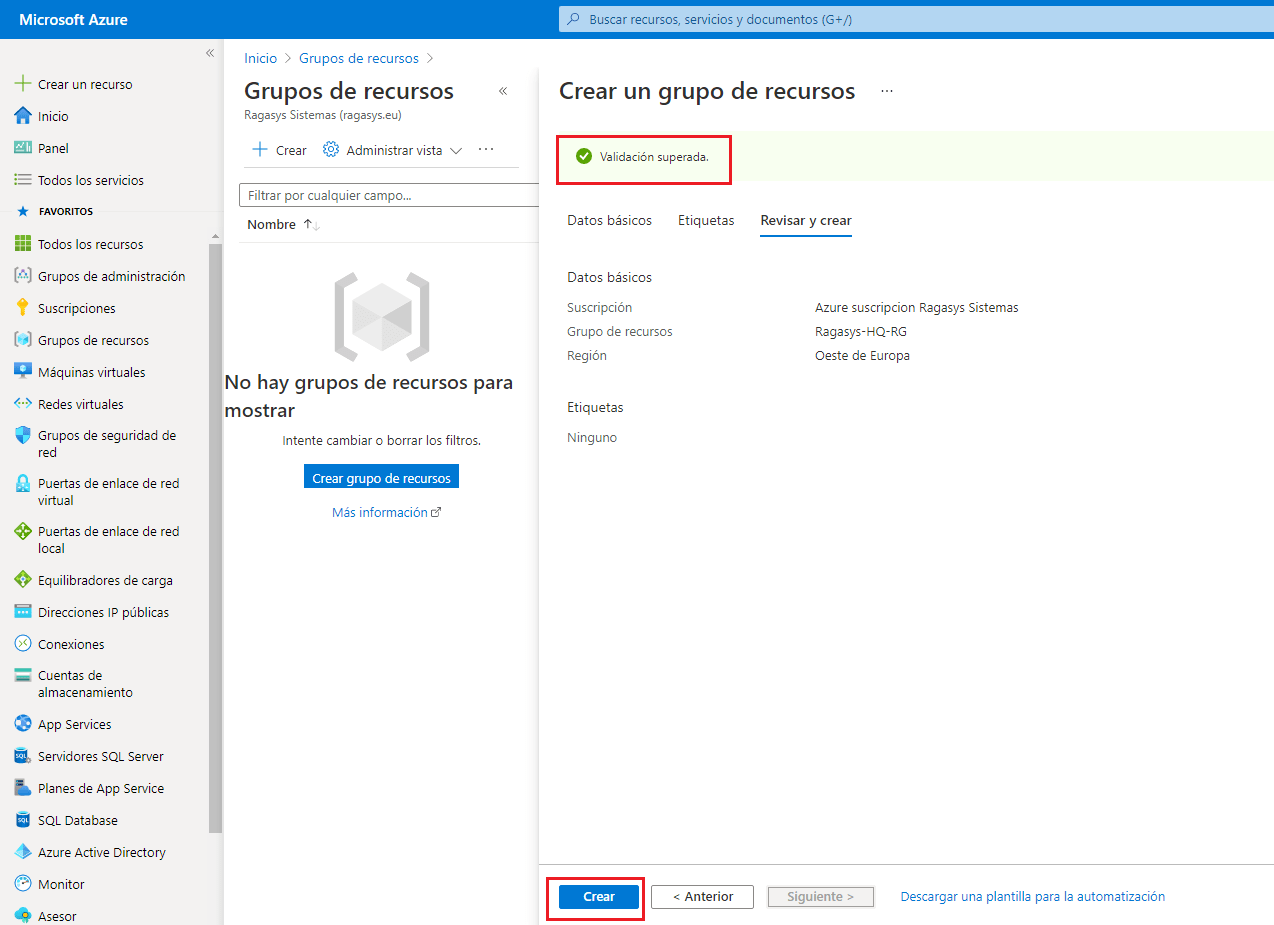The image size is (1274, 925).
Task: Click the disabled Siguiente button
Action: pos(821,897)
